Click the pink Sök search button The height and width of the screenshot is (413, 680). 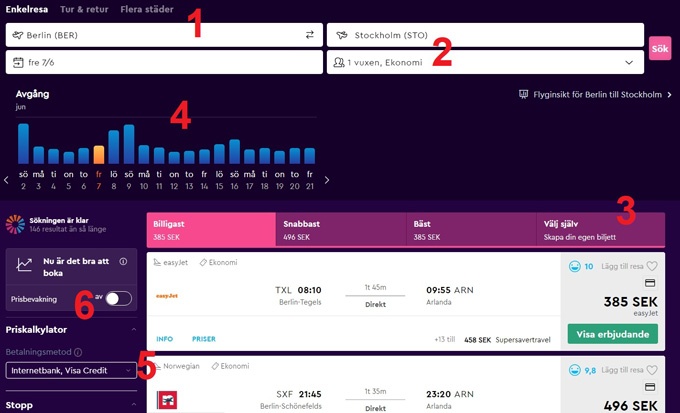click(x=659, y=48)
